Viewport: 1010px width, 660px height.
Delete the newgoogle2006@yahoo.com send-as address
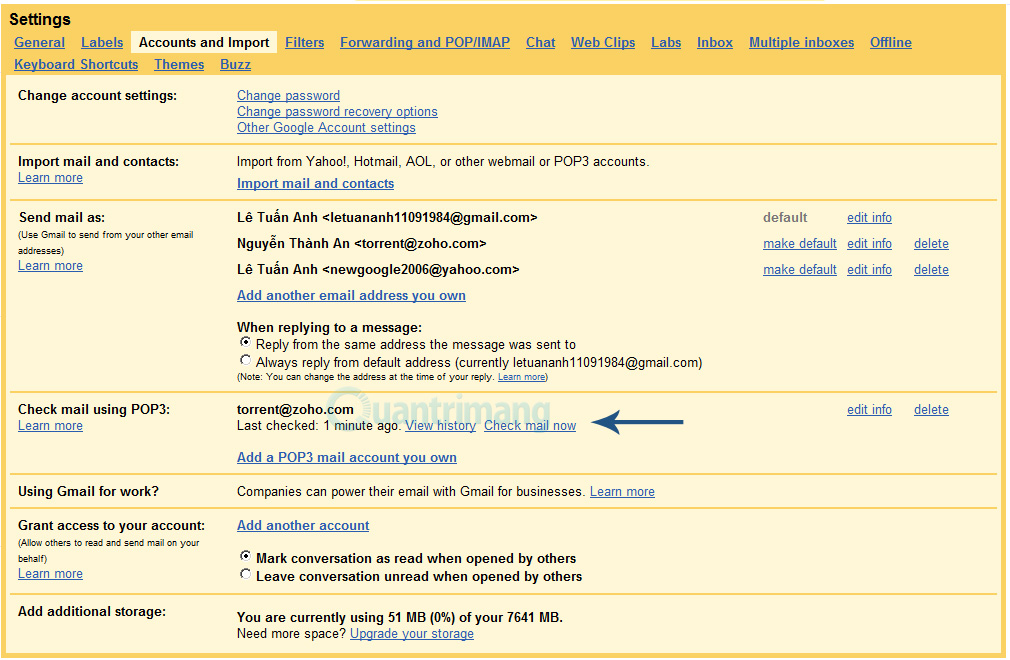(931, 269)
